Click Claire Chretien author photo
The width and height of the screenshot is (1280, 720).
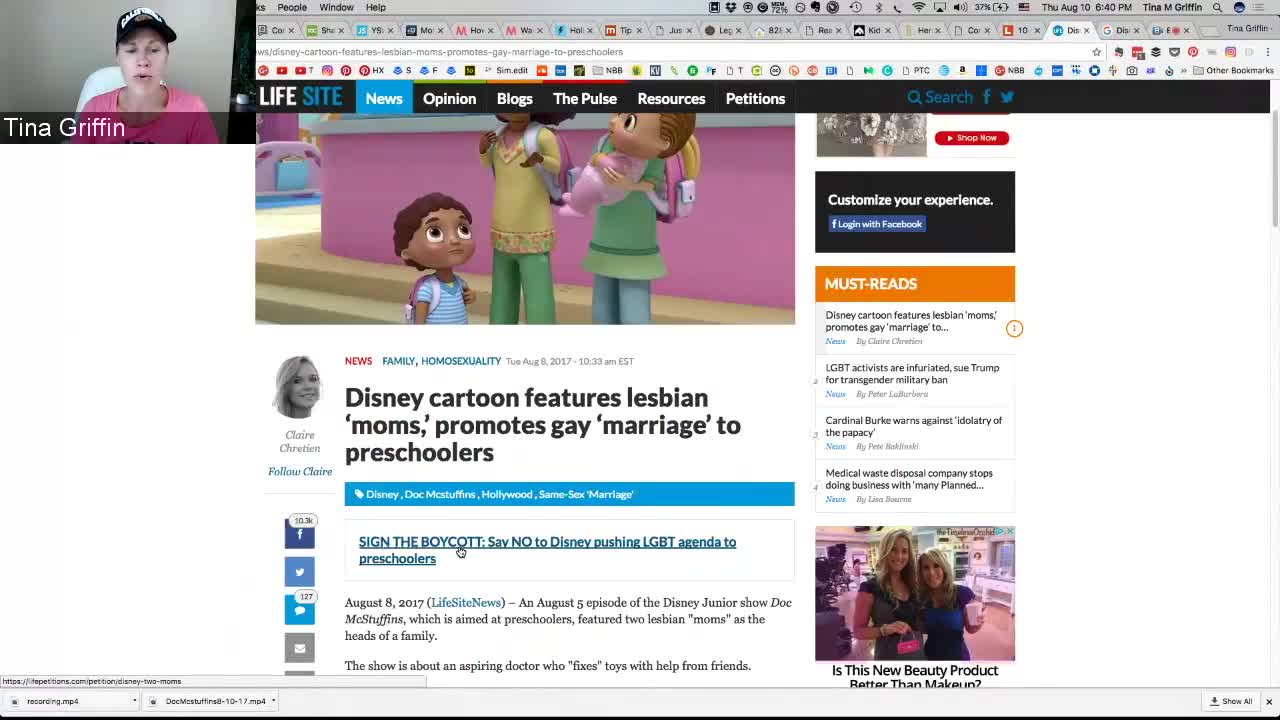pos(298,387)
